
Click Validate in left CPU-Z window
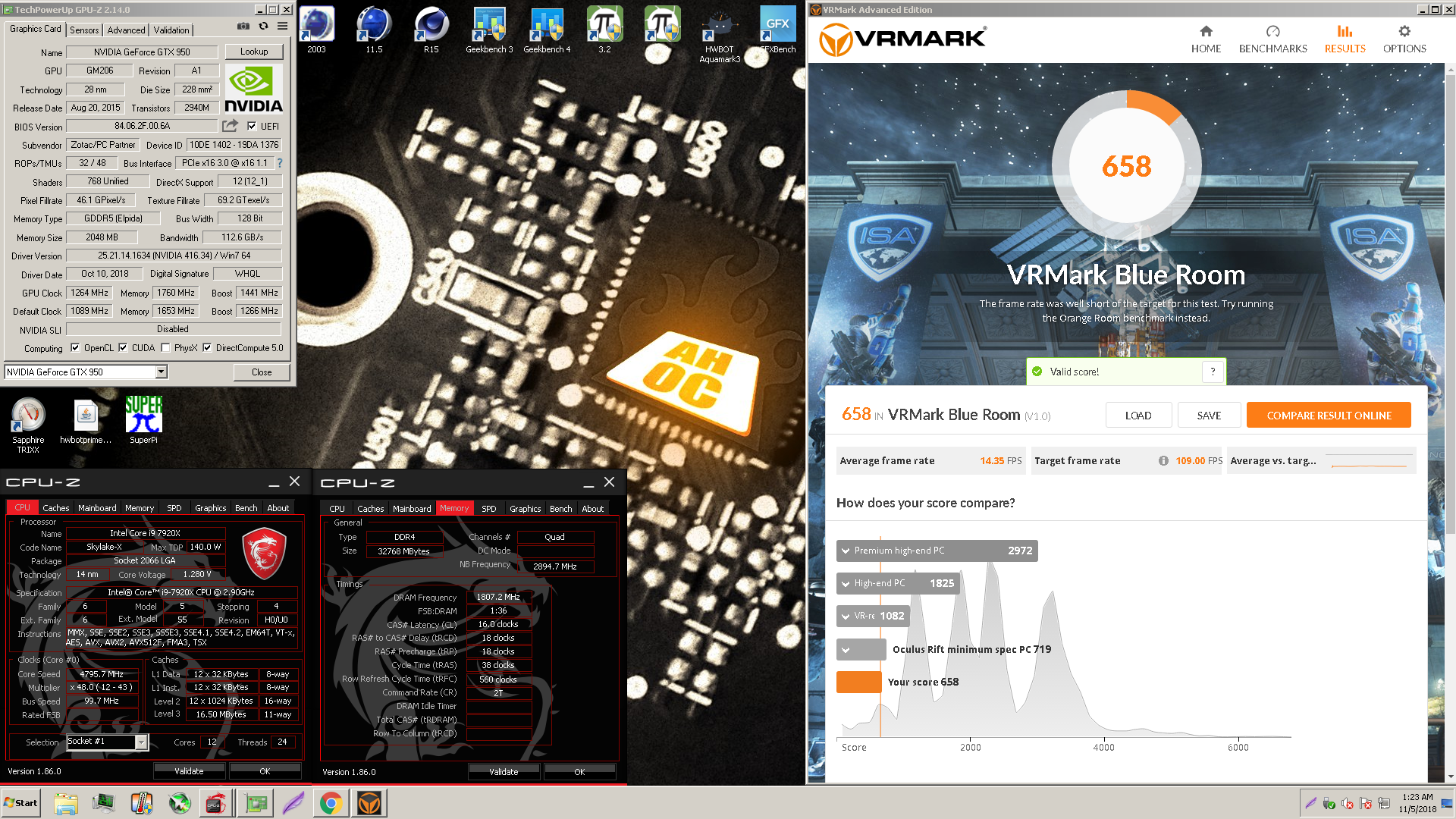pyautogui.click(x=189, y=771)
